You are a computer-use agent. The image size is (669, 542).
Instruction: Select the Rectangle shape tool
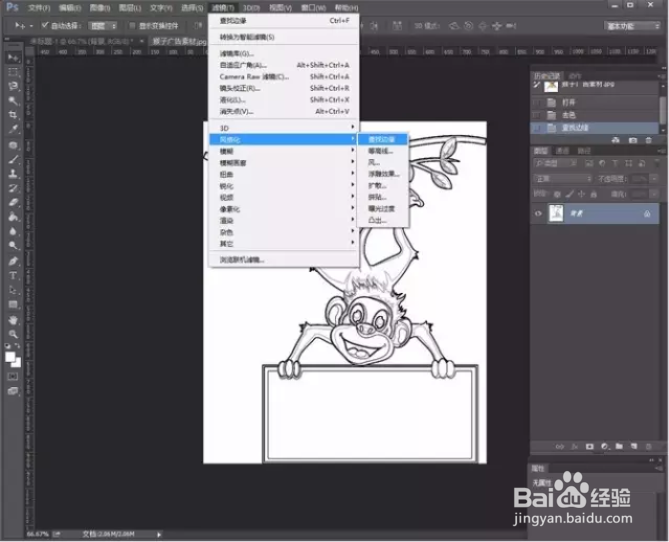[13, 304]
